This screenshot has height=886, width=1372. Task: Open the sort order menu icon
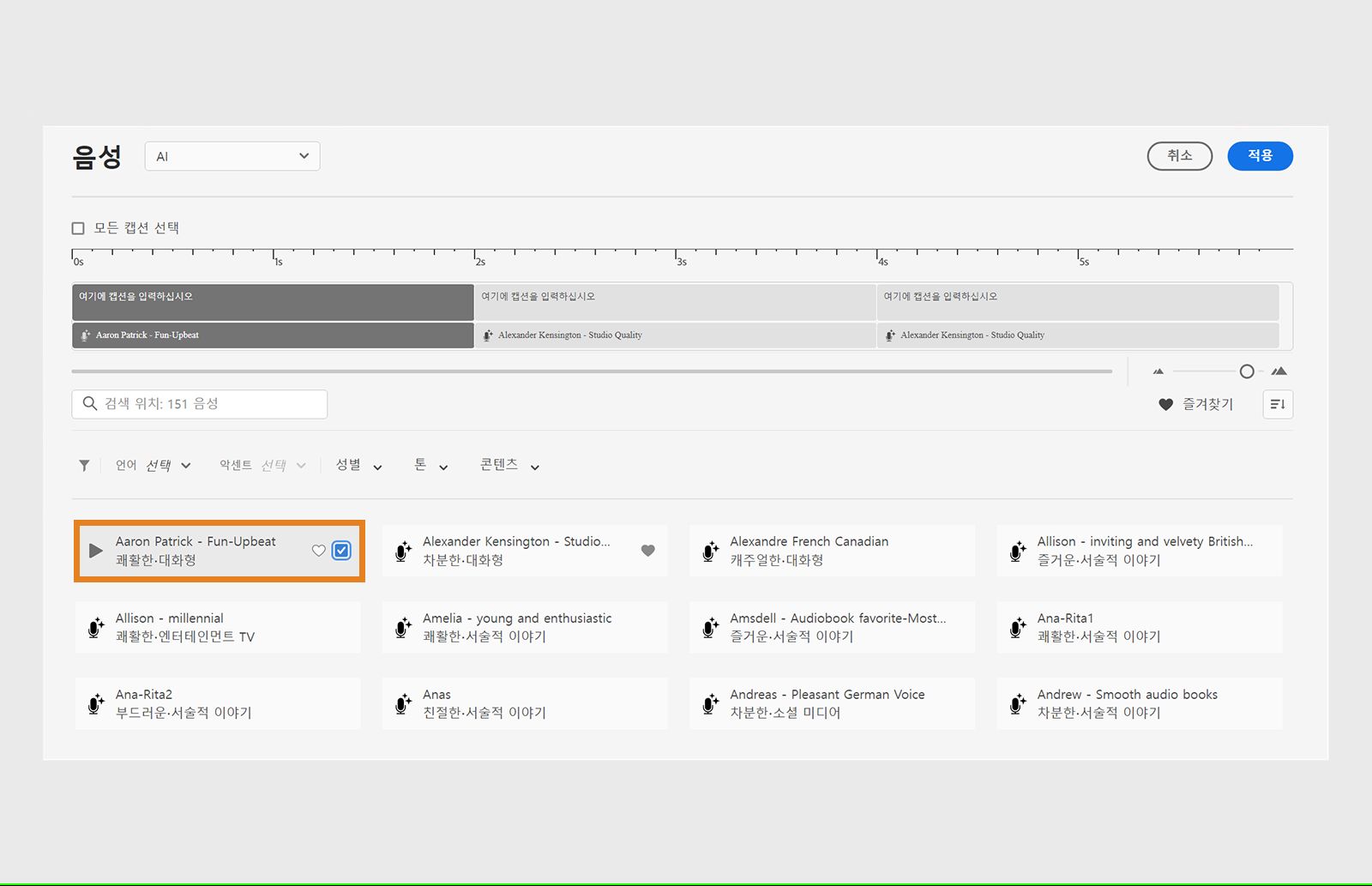point(1278,404)
